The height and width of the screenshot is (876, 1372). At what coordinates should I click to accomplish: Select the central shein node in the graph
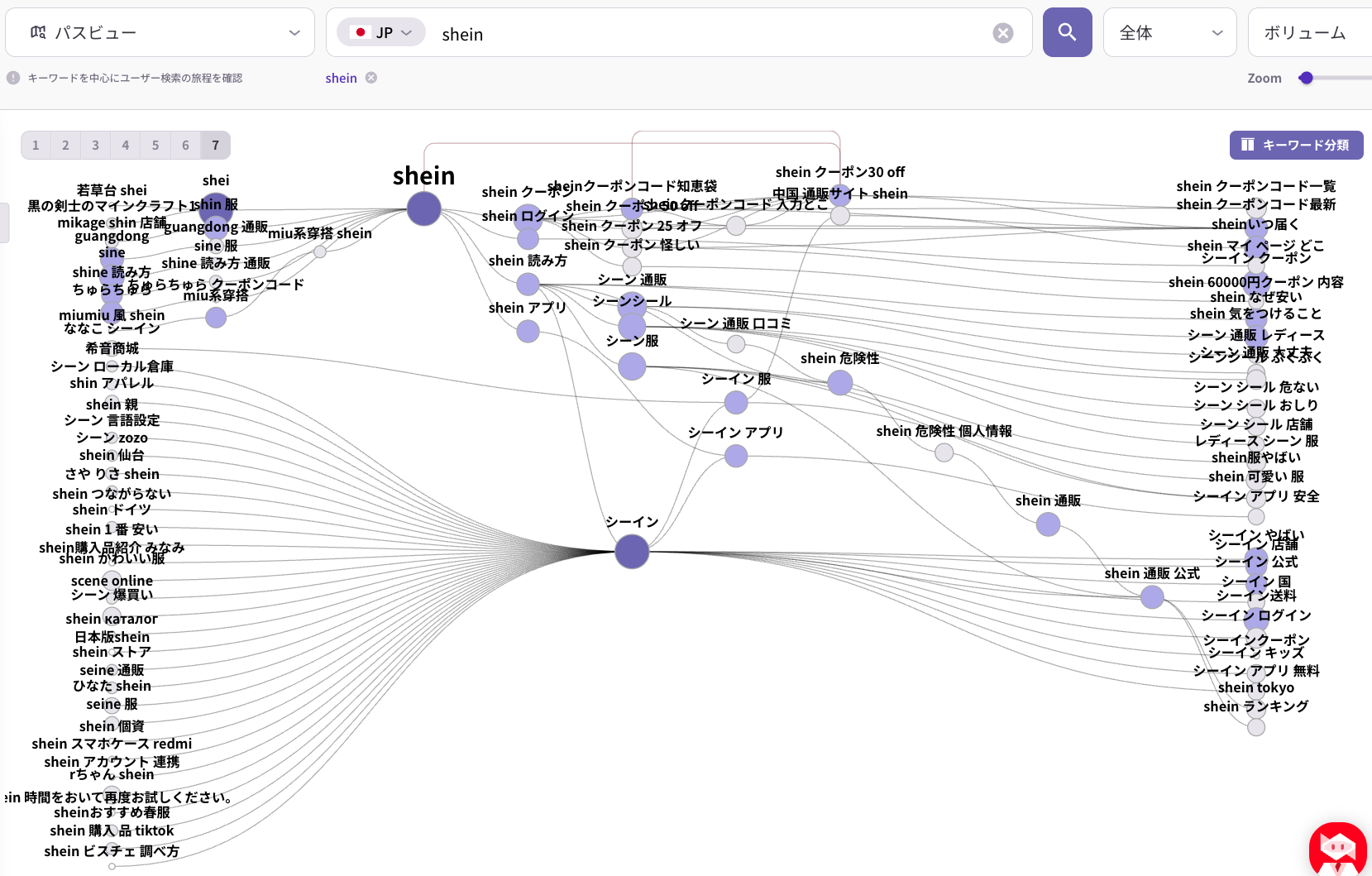pyautogui.click(x=423, y=209)
